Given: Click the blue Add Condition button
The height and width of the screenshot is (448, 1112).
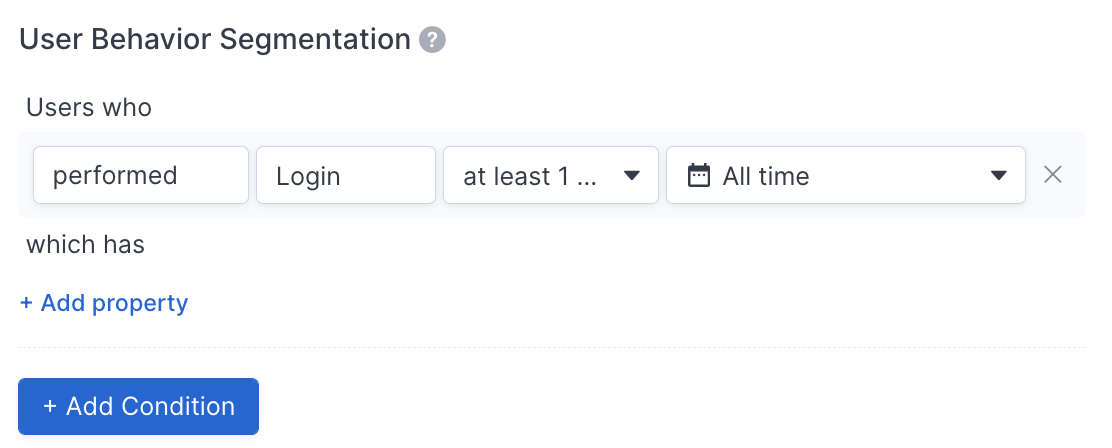Looking at the screenshot, I should point(138,406).
